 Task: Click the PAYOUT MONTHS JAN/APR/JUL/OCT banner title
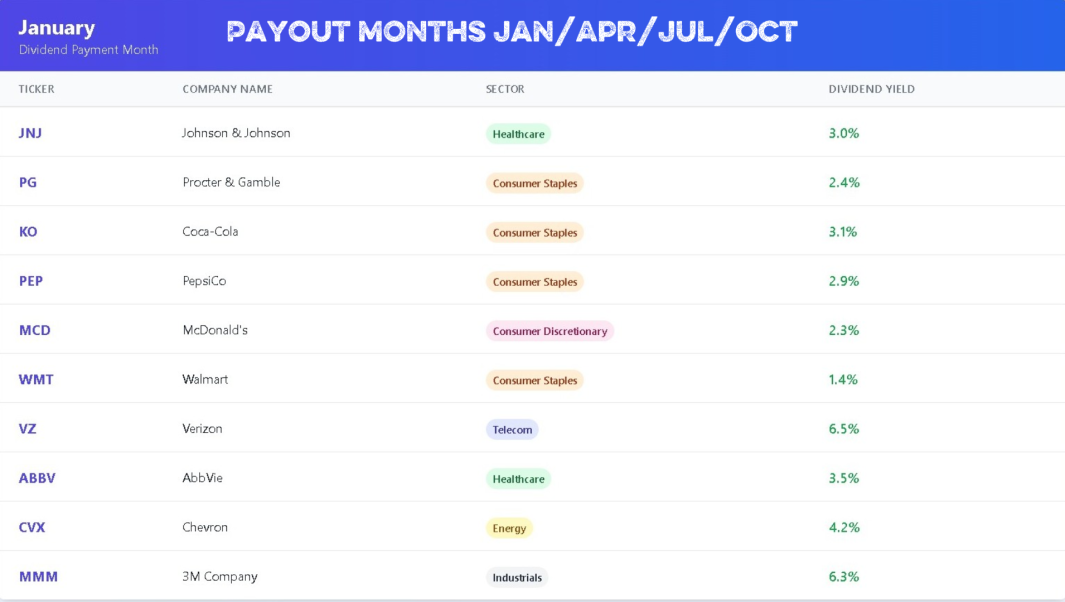coord(512,31)
